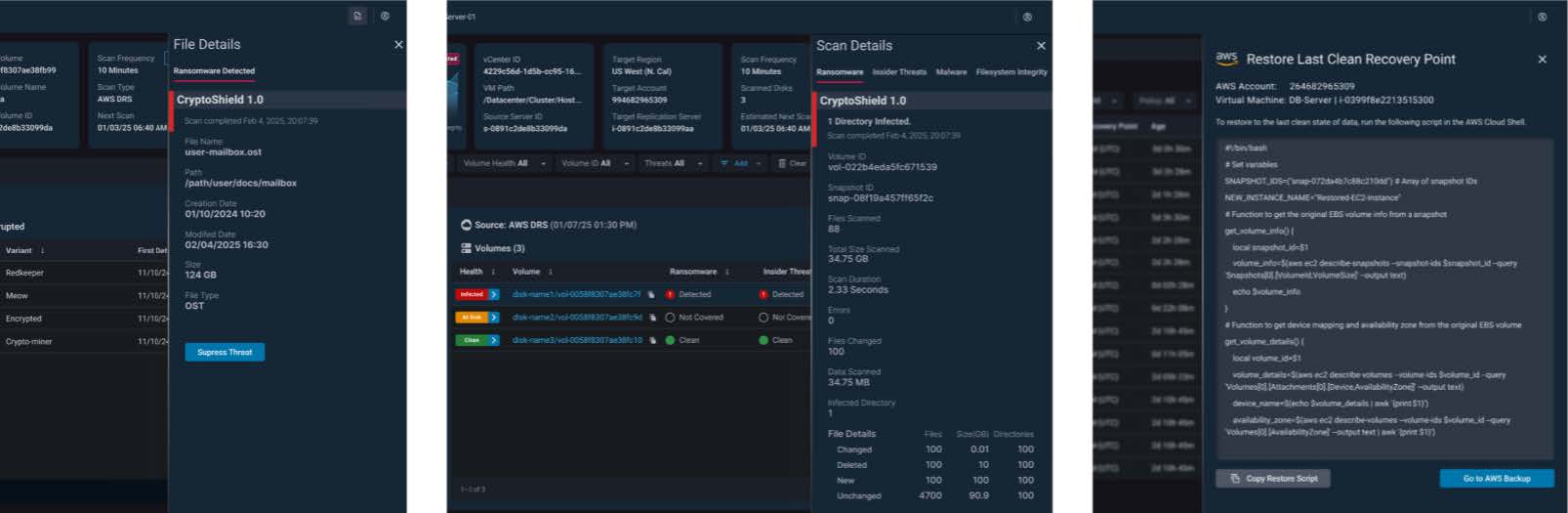Screen dimensions: 1568x513
Task: Select the Redkeeper variant row
Action: coord(84,273)
